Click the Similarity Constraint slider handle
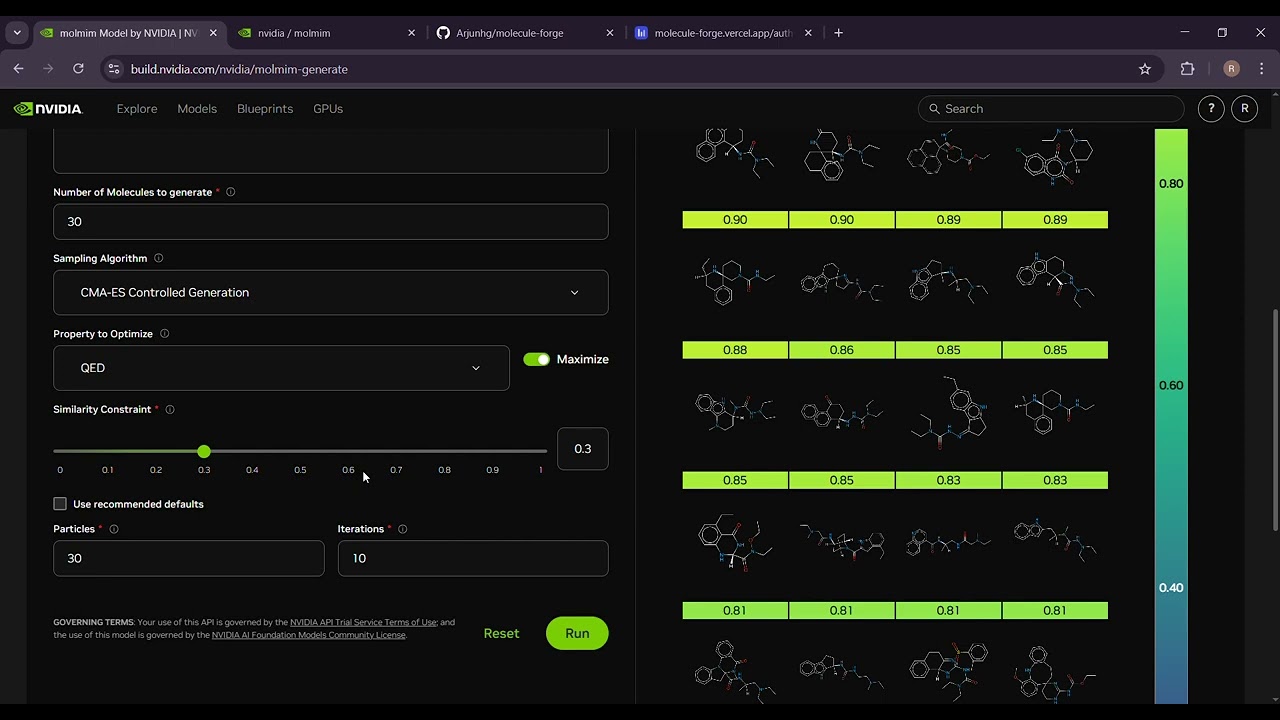 point(204,452)
